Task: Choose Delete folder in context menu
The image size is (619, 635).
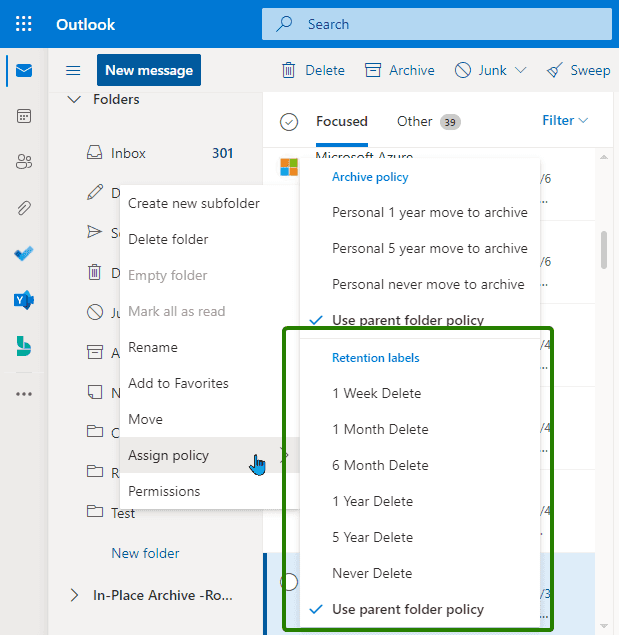Action: pyautogui.click(x=209, y=239)
